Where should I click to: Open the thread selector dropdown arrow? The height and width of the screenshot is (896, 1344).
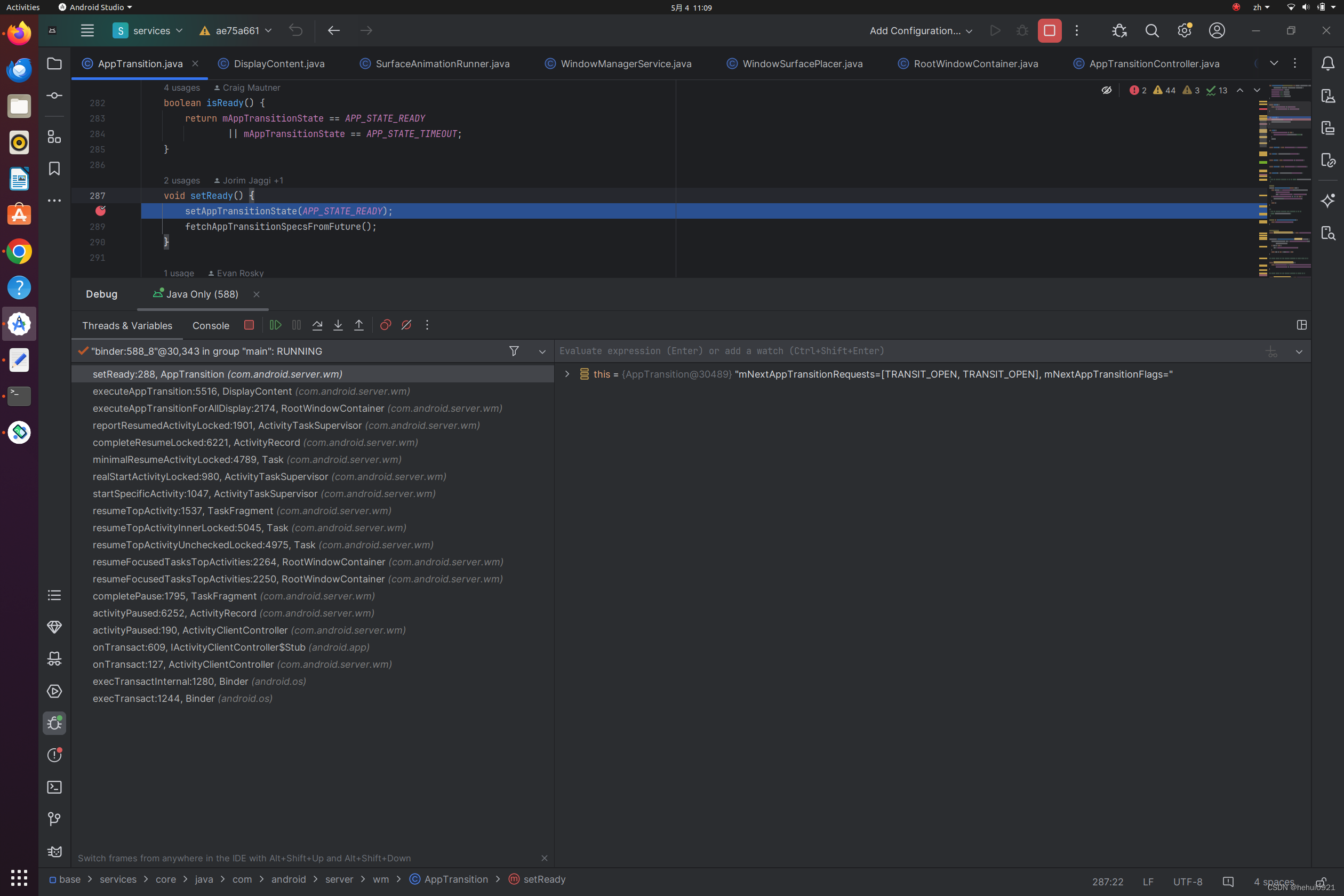point(542,351)
